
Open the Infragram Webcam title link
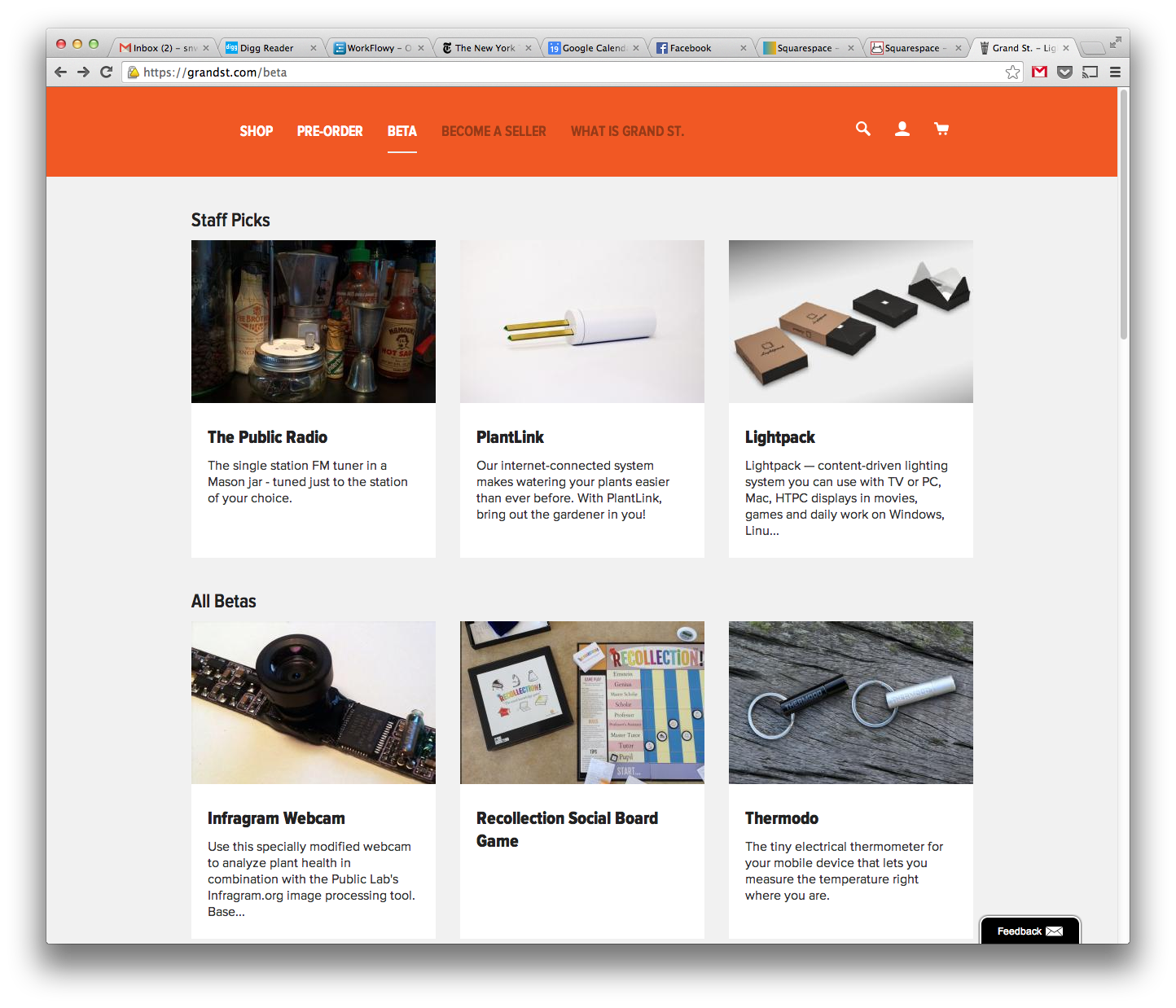point(276,818)
